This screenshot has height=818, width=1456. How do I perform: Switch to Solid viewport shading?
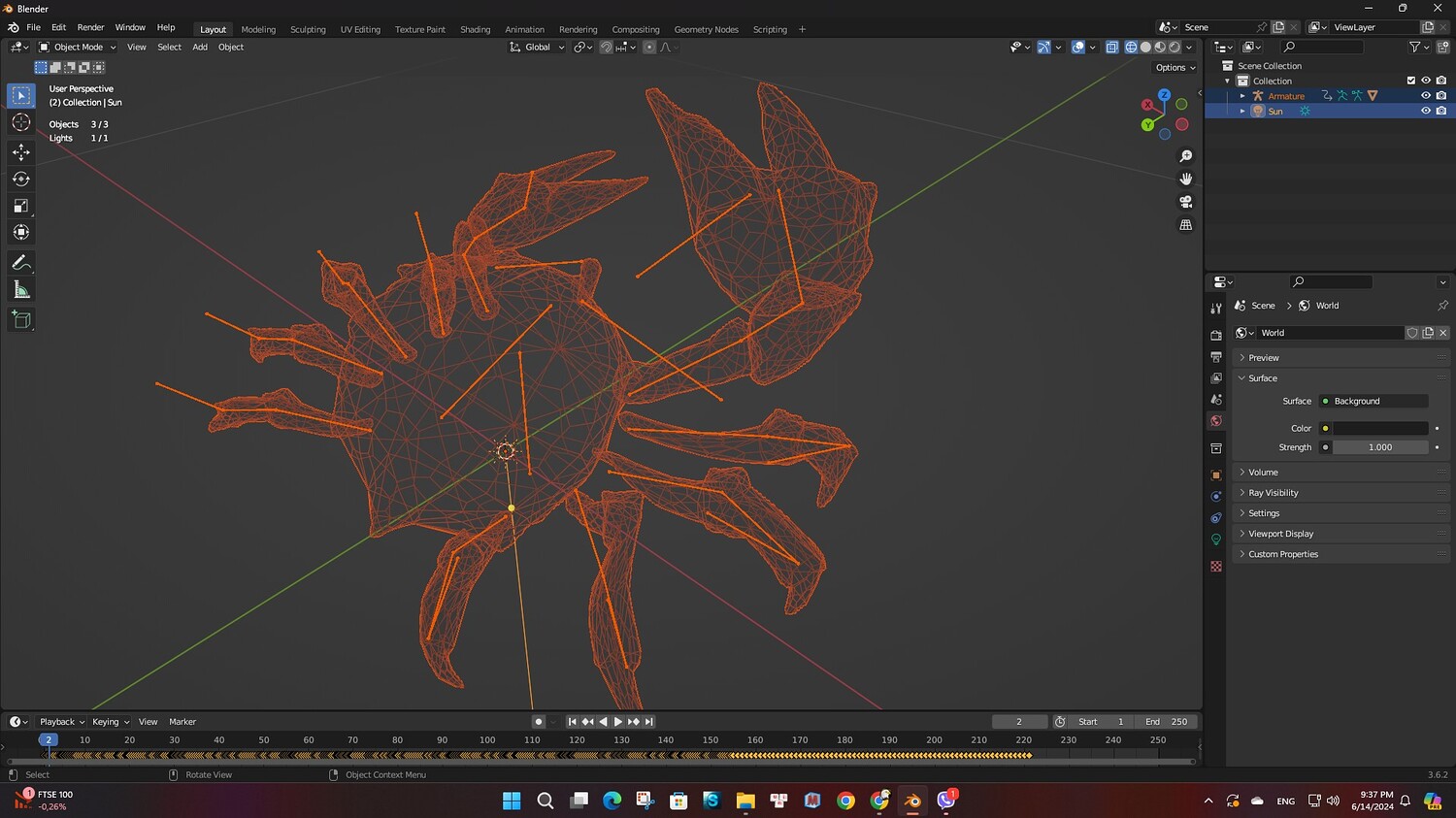point(1145,47)
